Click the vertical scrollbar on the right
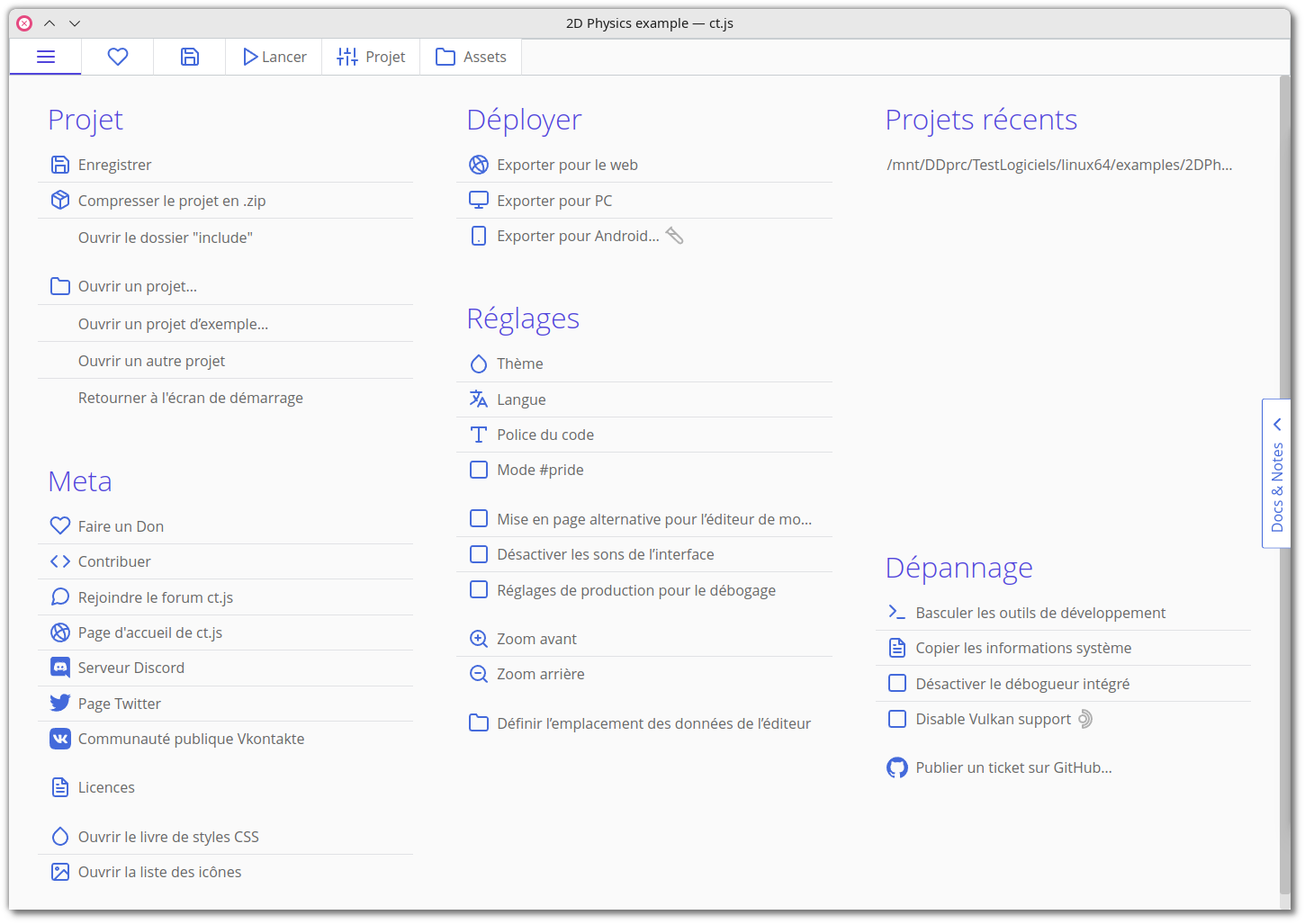Viewport: 1305px width, 924px height. pyautogui.click(x=1284, y=486)
